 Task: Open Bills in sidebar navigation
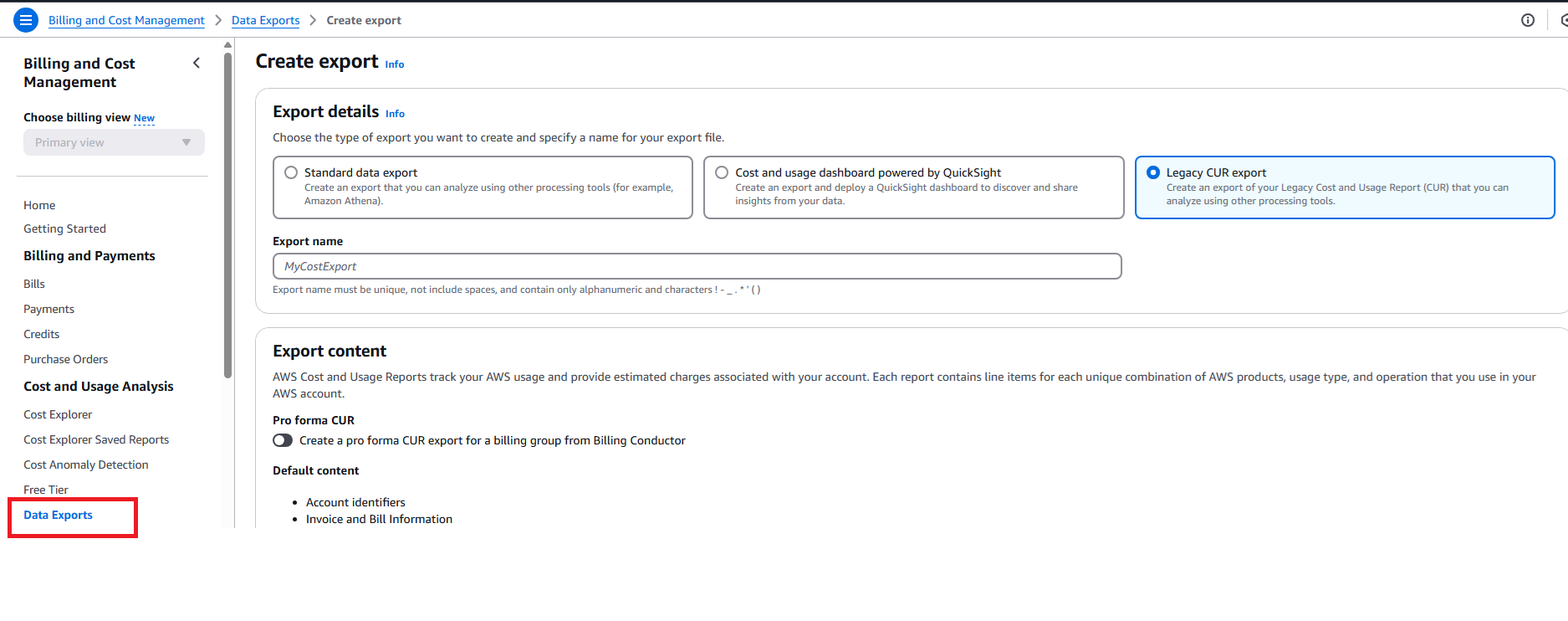pyautogui.click(x=34, y=284)
